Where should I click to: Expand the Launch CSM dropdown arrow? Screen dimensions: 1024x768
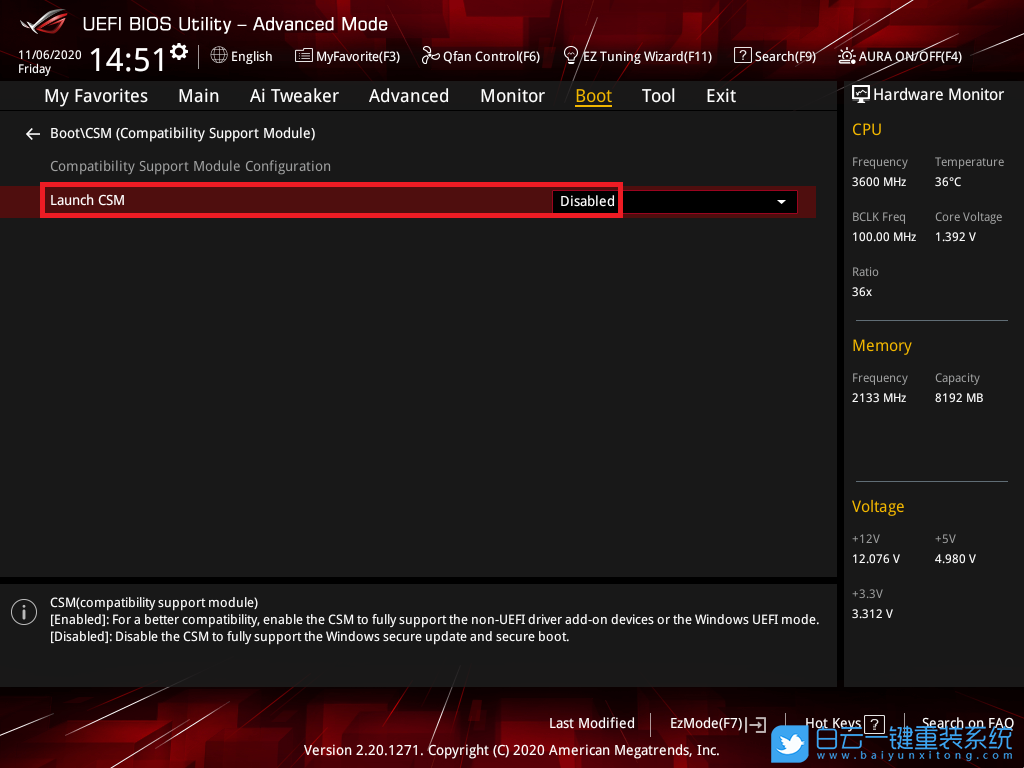pyautogui.click(x=781, y=202)
